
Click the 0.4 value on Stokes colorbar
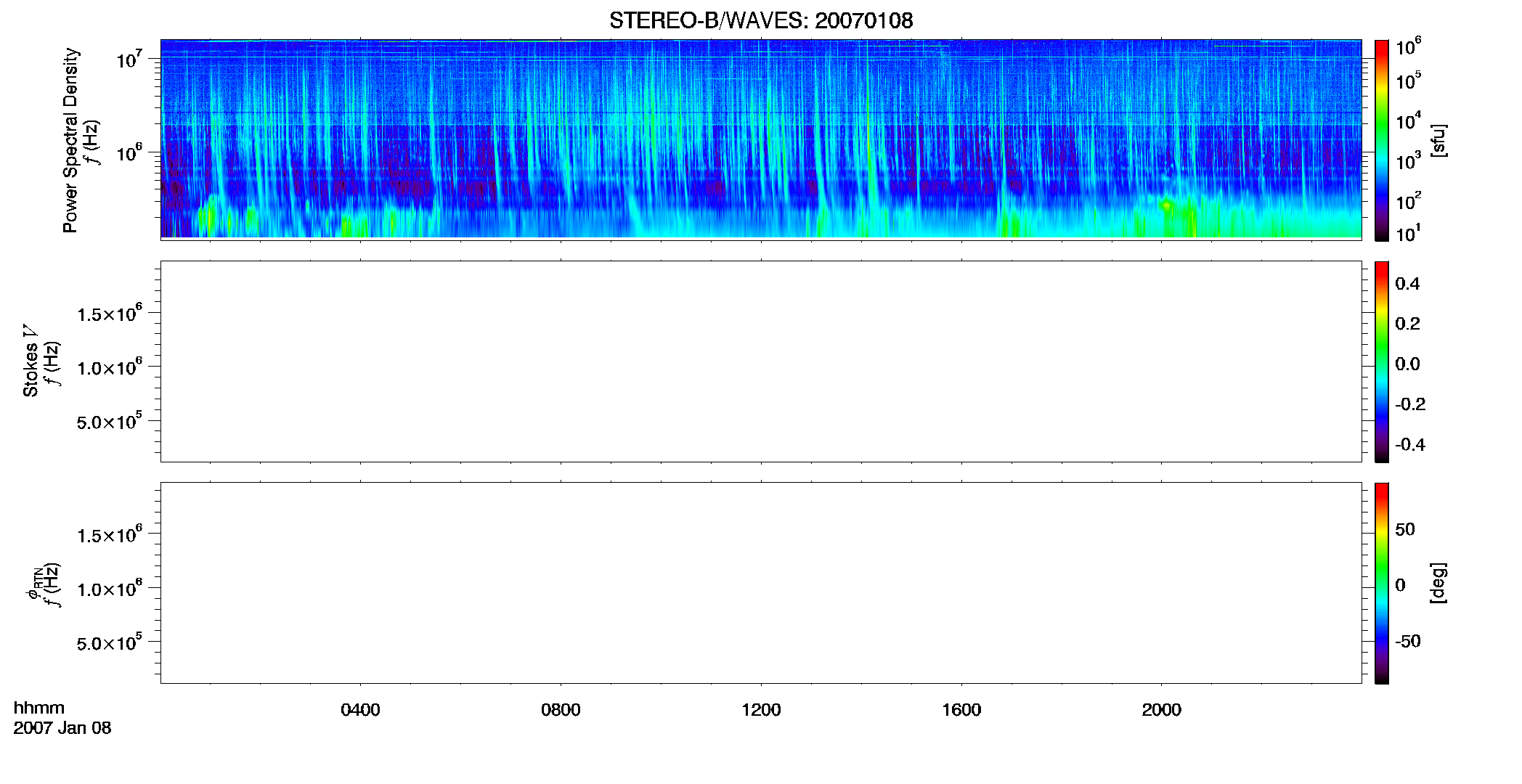click(1407, 284)
